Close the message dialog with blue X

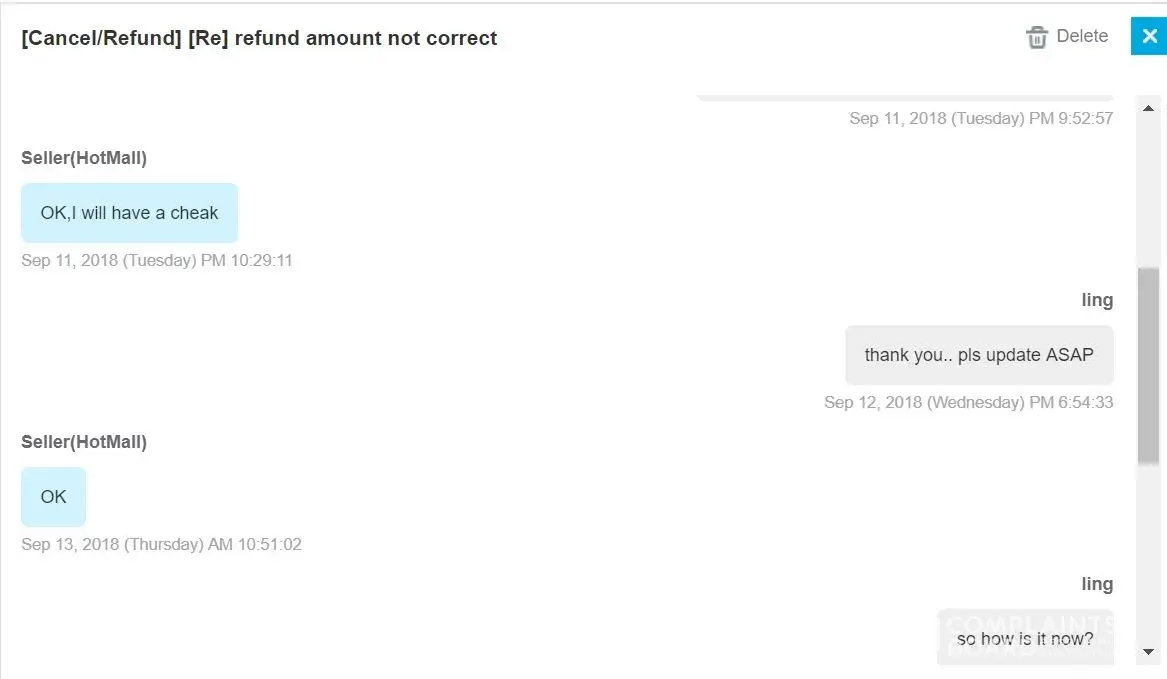pyautogui.click(x=1149, y=36)
